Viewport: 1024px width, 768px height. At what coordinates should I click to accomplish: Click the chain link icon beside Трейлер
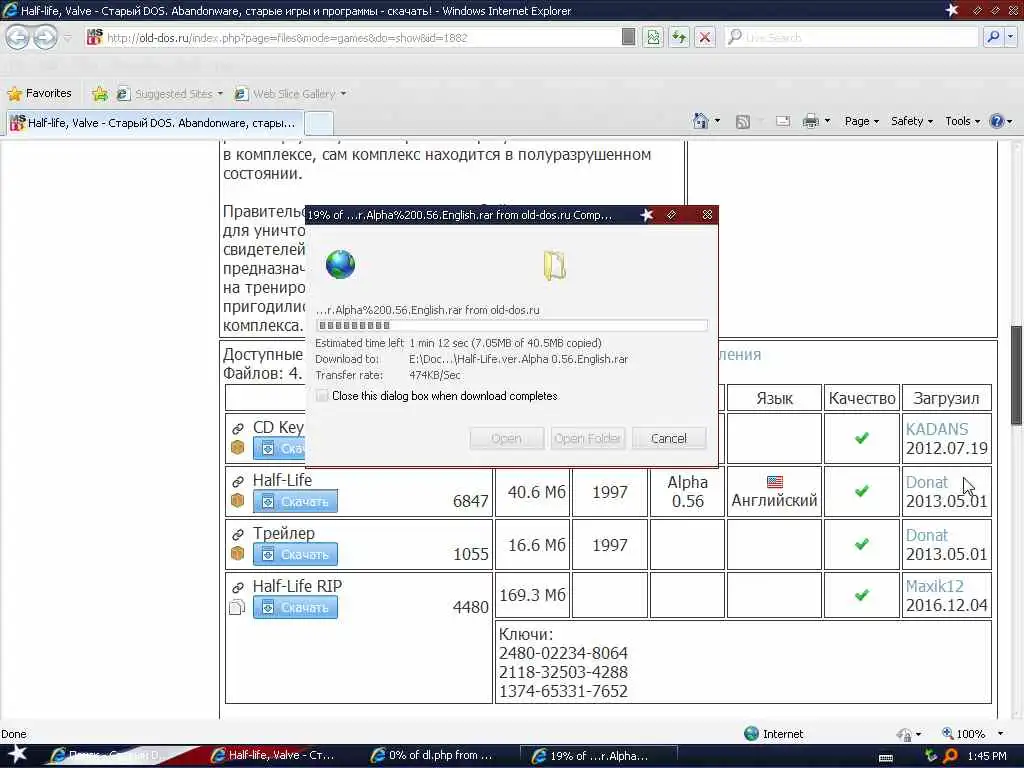238,534
